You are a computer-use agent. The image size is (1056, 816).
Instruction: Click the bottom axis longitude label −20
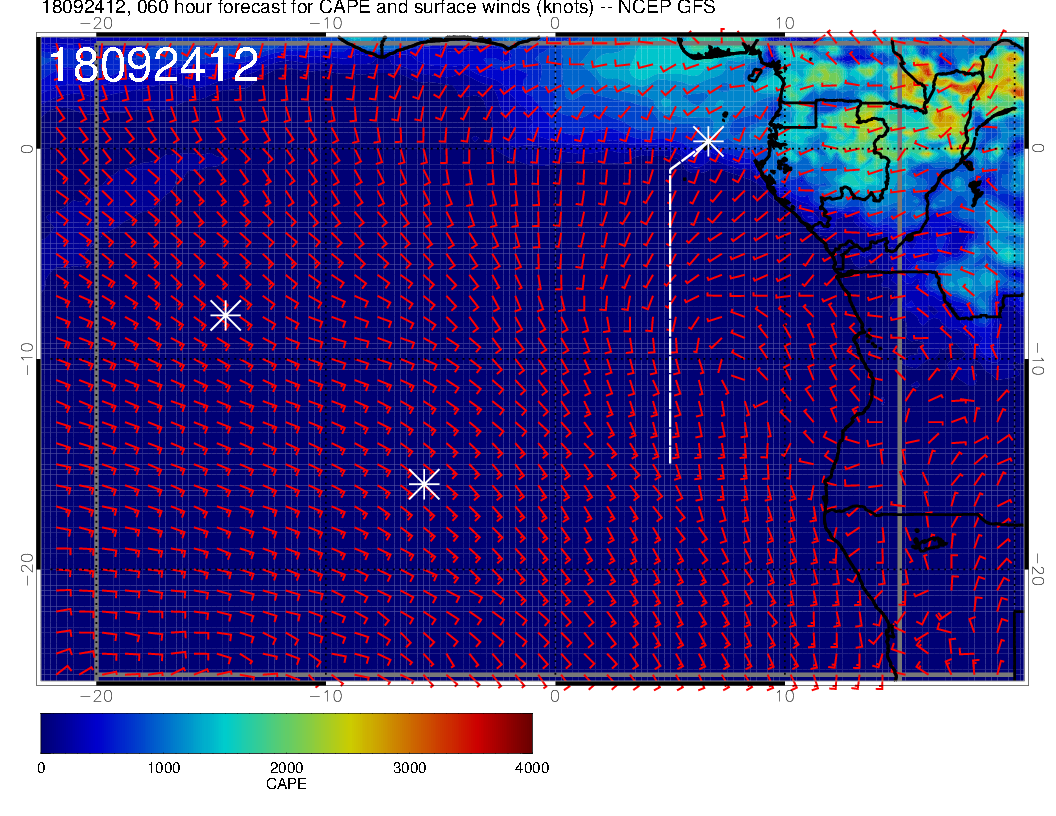click(x=96, y=695)
